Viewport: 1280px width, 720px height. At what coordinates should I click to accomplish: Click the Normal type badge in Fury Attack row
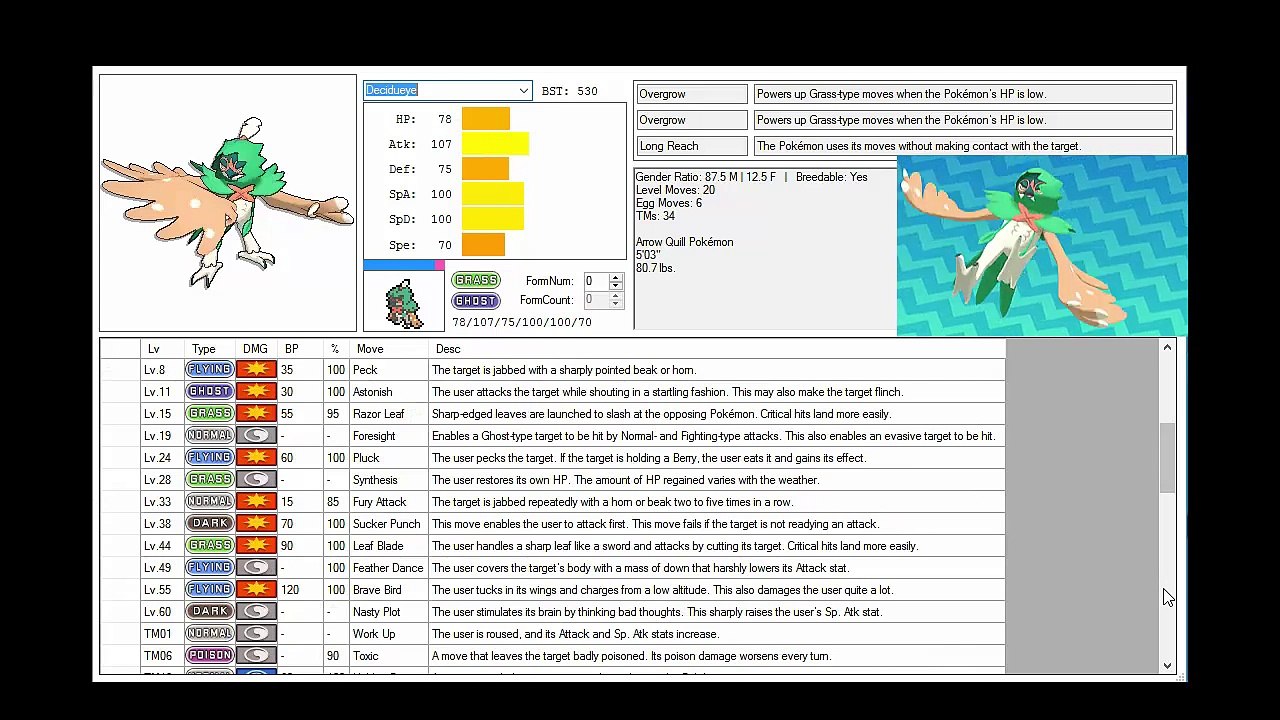[x=209, y=502]
